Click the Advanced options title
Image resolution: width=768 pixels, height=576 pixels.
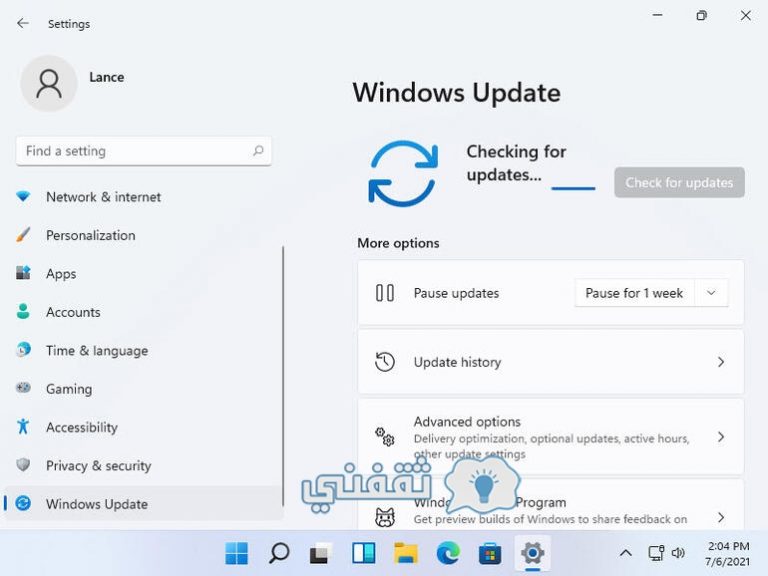pos(467,421)
